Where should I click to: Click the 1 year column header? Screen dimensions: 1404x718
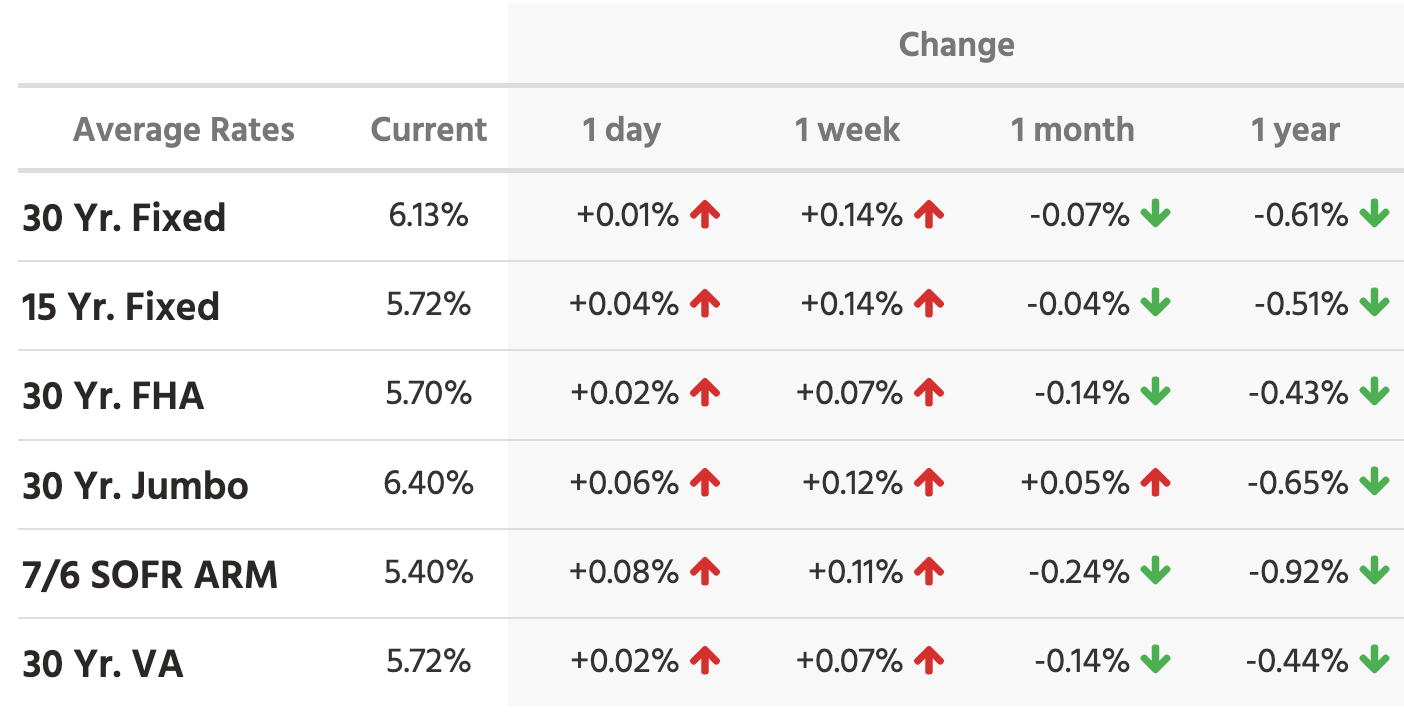(1295, 130)
